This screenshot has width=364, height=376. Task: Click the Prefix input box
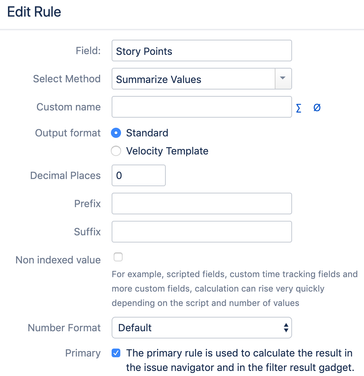point(202,203)
